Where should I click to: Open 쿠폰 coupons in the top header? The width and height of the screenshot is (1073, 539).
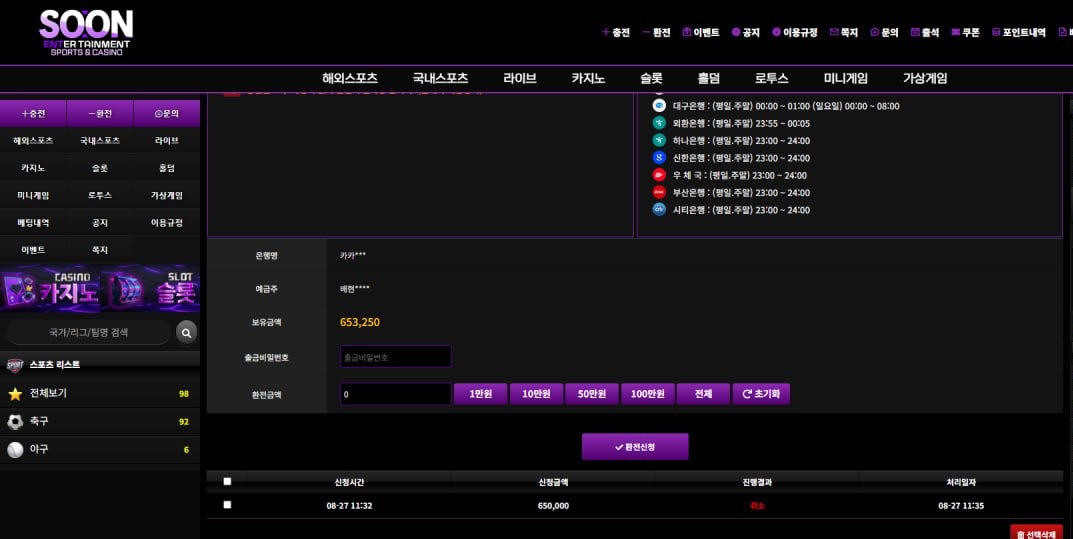pos(965,32)
